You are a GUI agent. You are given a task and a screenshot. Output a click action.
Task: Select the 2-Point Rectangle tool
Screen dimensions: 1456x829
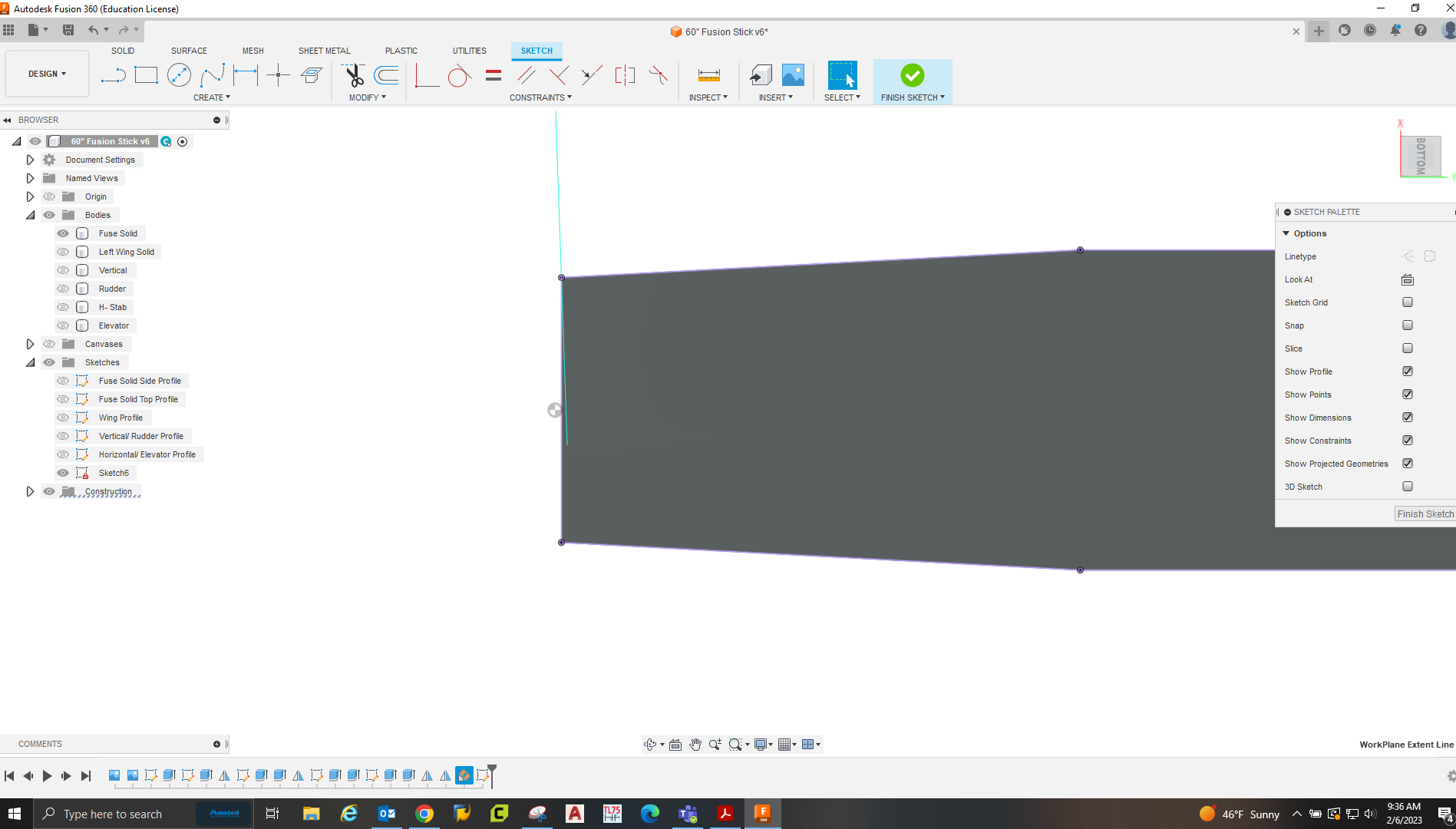point(146,75)
